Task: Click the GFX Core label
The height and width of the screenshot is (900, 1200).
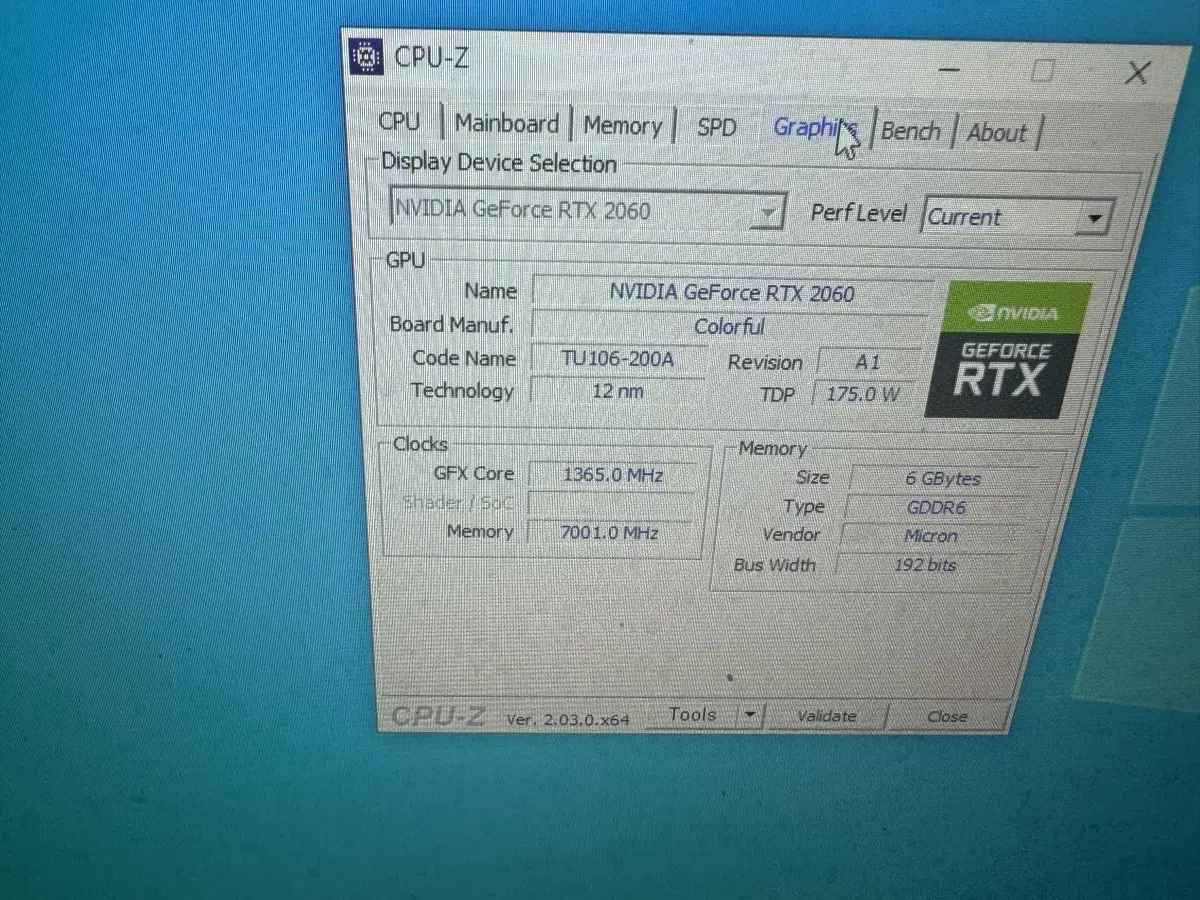Action: pyautogui.click(x=473, y=473)
